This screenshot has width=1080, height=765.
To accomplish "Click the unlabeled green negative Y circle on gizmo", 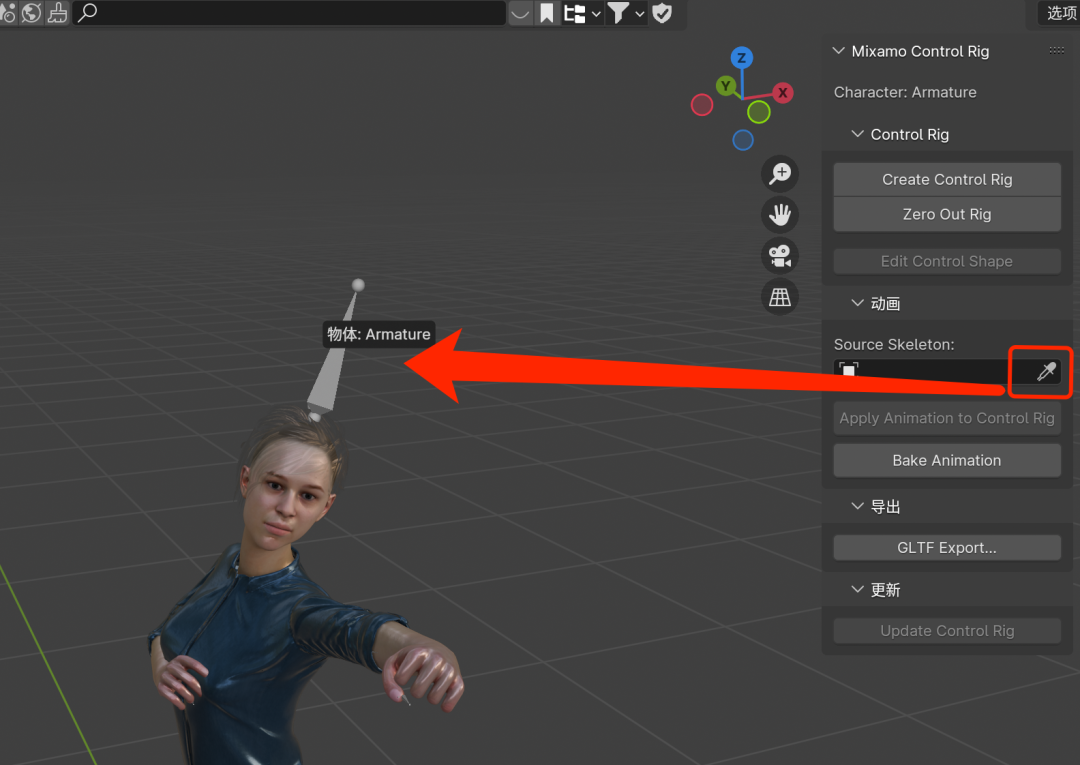I will (x=758, y=112).
